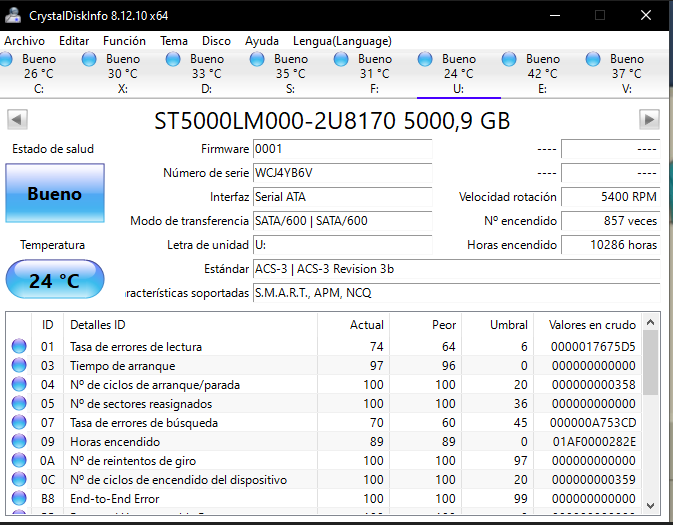Click the Actual column header
Viewport: 673px width, 525px height.
pyautogui.click(x=354, y=325)
